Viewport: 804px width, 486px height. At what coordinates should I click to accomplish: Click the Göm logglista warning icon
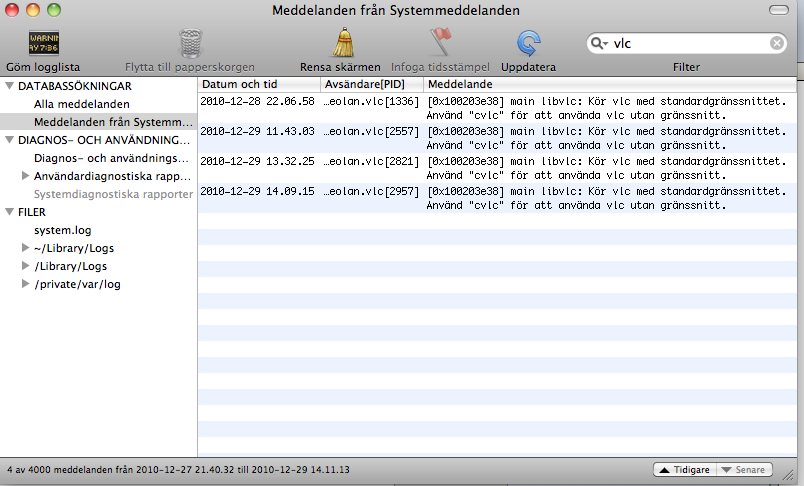tap(44, 43)
